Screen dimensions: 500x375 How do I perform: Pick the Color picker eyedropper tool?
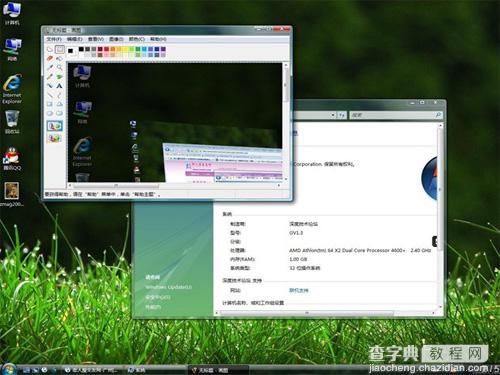pos(50,68)
